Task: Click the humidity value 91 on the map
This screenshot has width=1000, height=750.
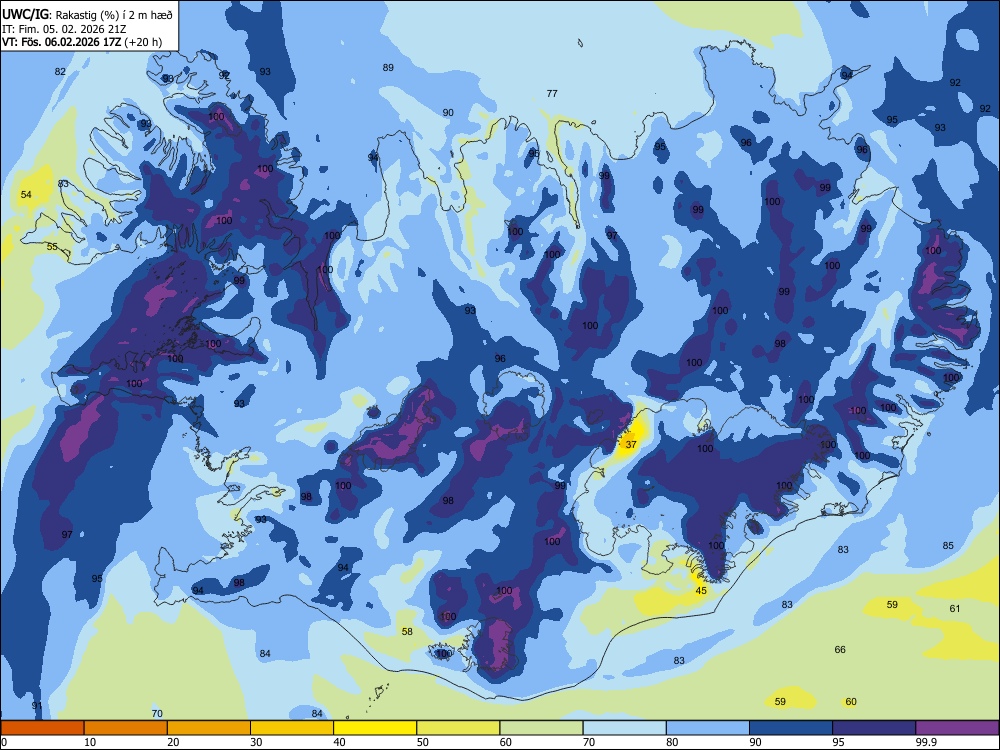Action: (x=37, y=705)
